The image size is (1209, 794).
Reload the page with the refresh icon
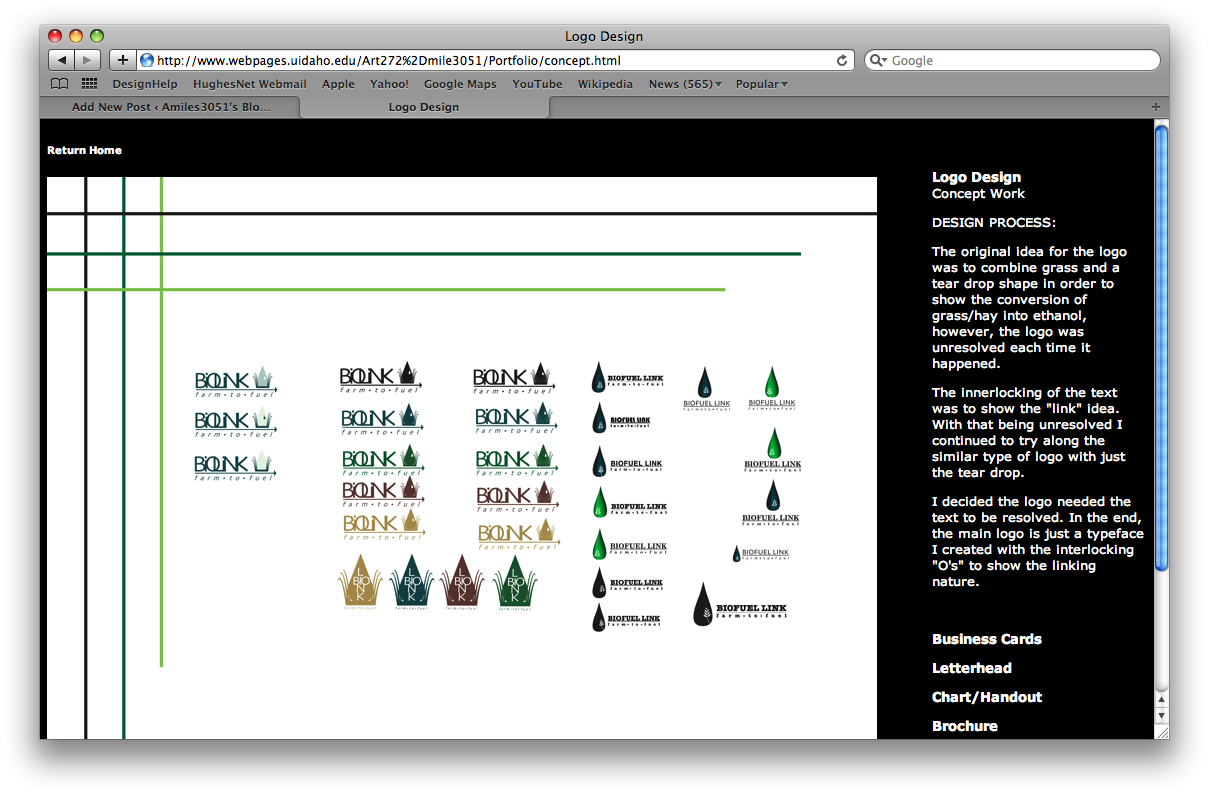pyautogui.click(x=842, y=60)
